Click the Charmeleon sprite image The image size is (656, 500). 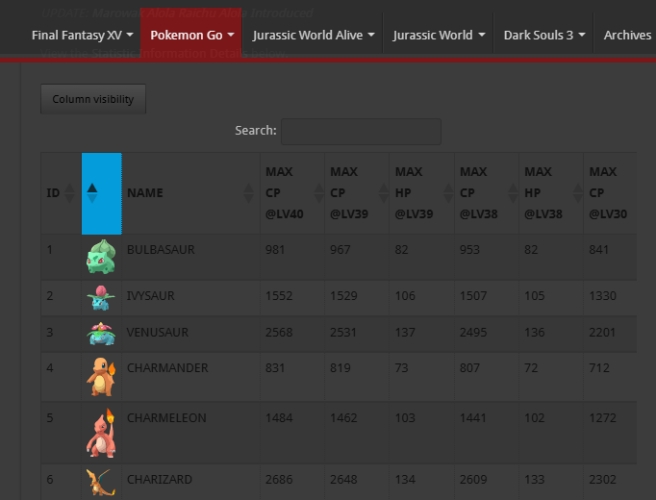[x=101, y=433]
